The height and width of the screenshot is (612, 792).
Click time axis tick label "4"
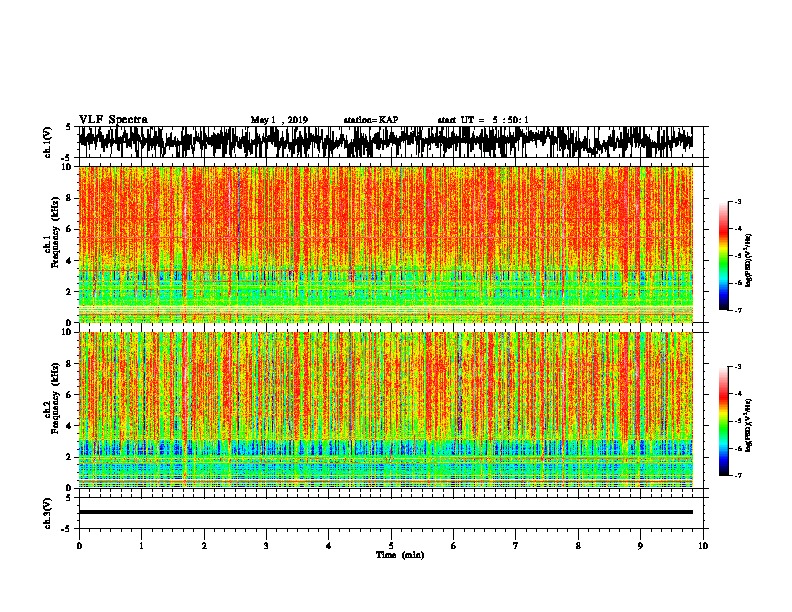click(x=329, y=546)
